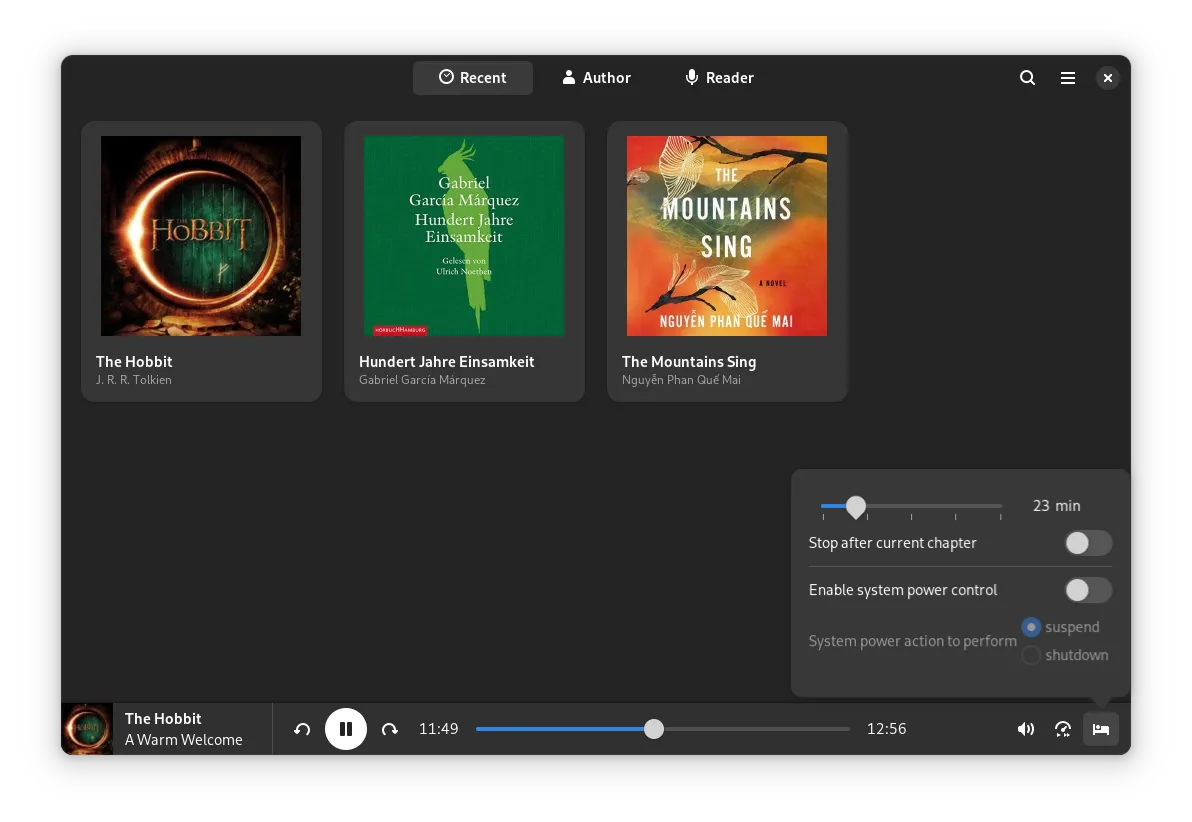
Task: Select the suspend radio option
Action: 1031,627
